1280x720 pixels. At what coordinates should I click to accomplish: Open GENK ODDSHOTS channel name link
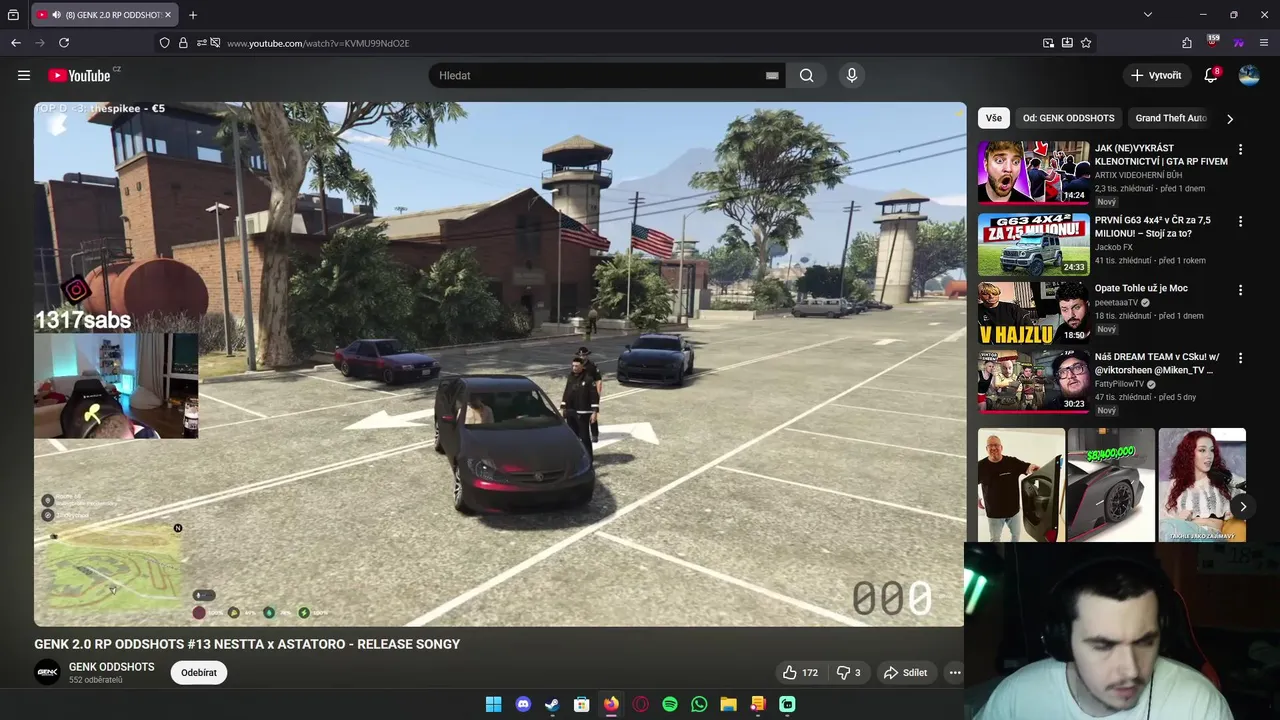(112, 667)
